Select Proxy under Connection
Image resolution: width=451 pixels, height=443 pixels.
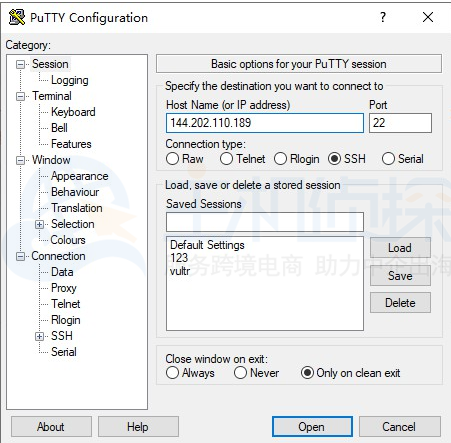tap(64, 288)
